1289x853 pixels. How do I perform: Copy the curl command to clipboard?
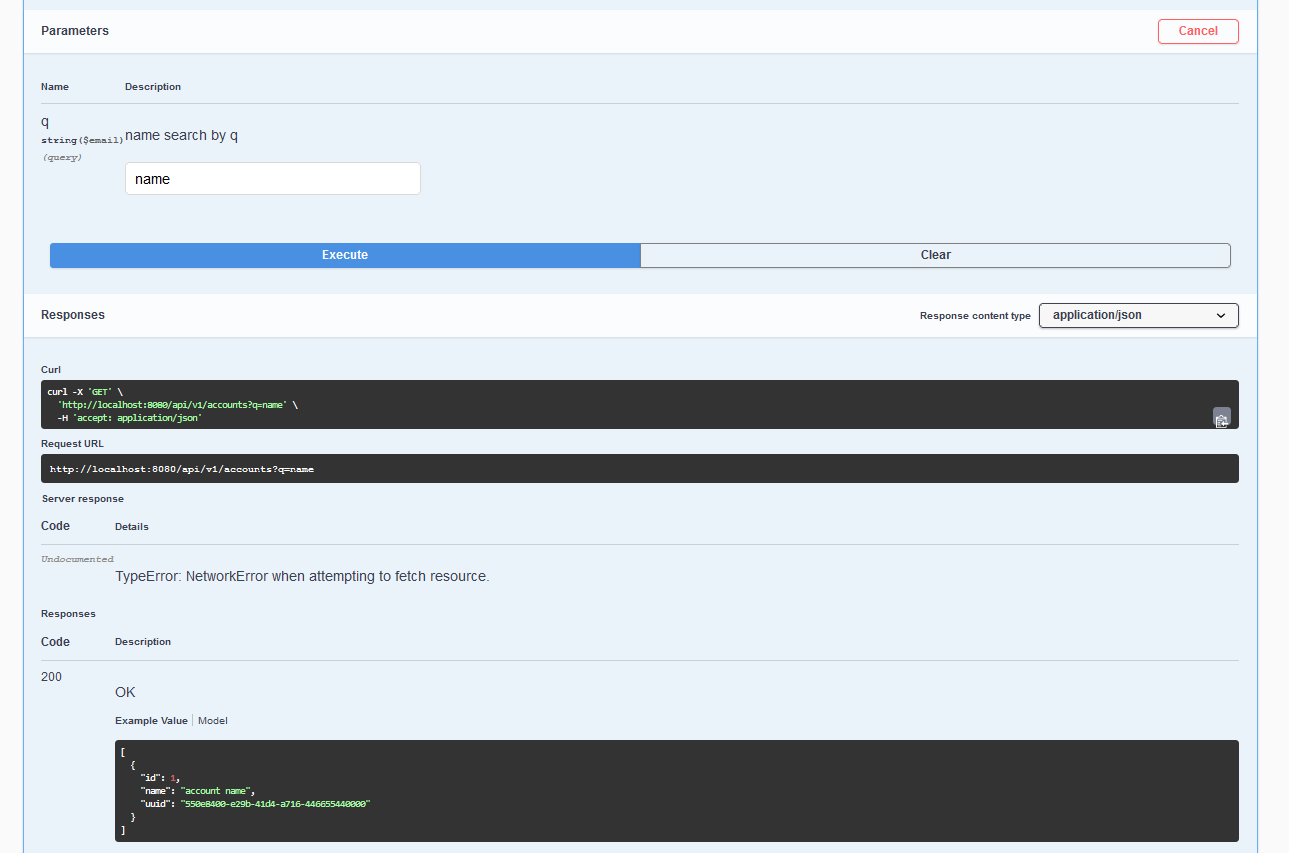tap(1221, 420)
